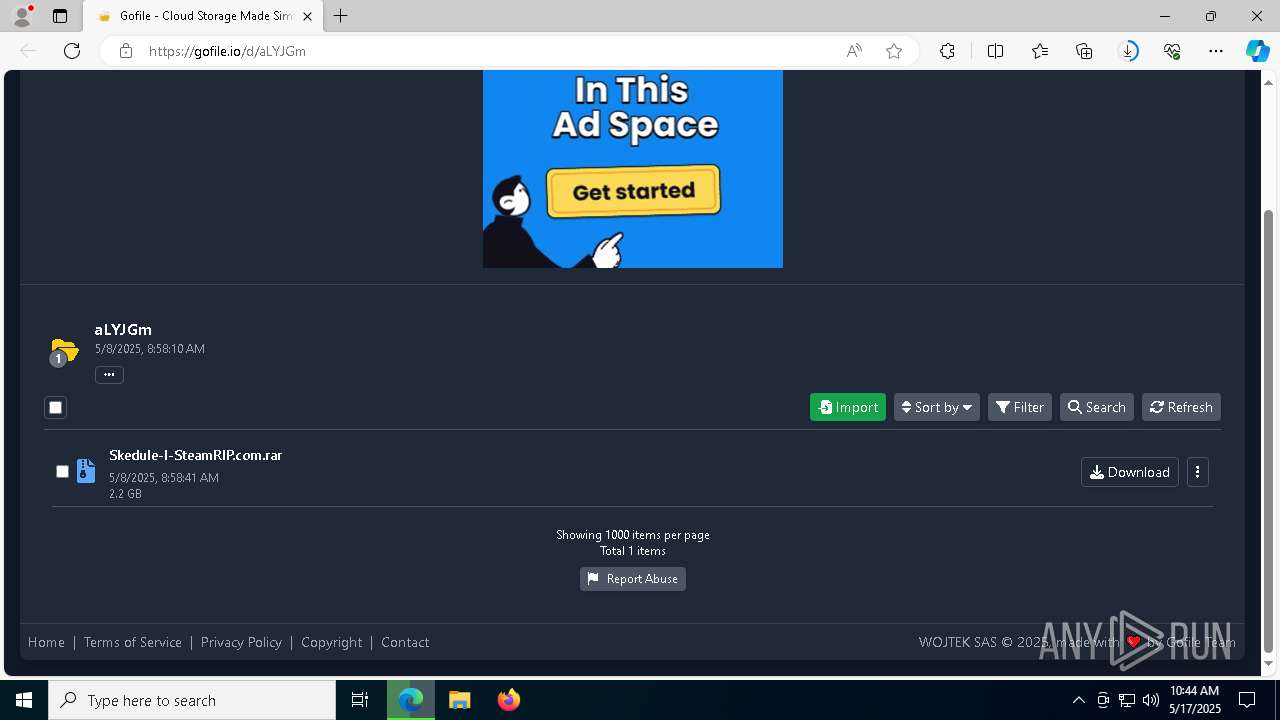Open the file's three-dot options menu
This screenshot has height=720, width=1280.
pyautogui.click(x=1197, y=472)
